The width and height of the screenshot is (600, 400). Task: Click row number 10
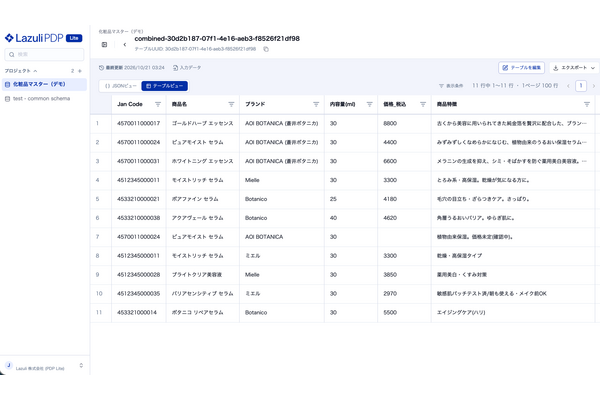[x=99, y=294]
